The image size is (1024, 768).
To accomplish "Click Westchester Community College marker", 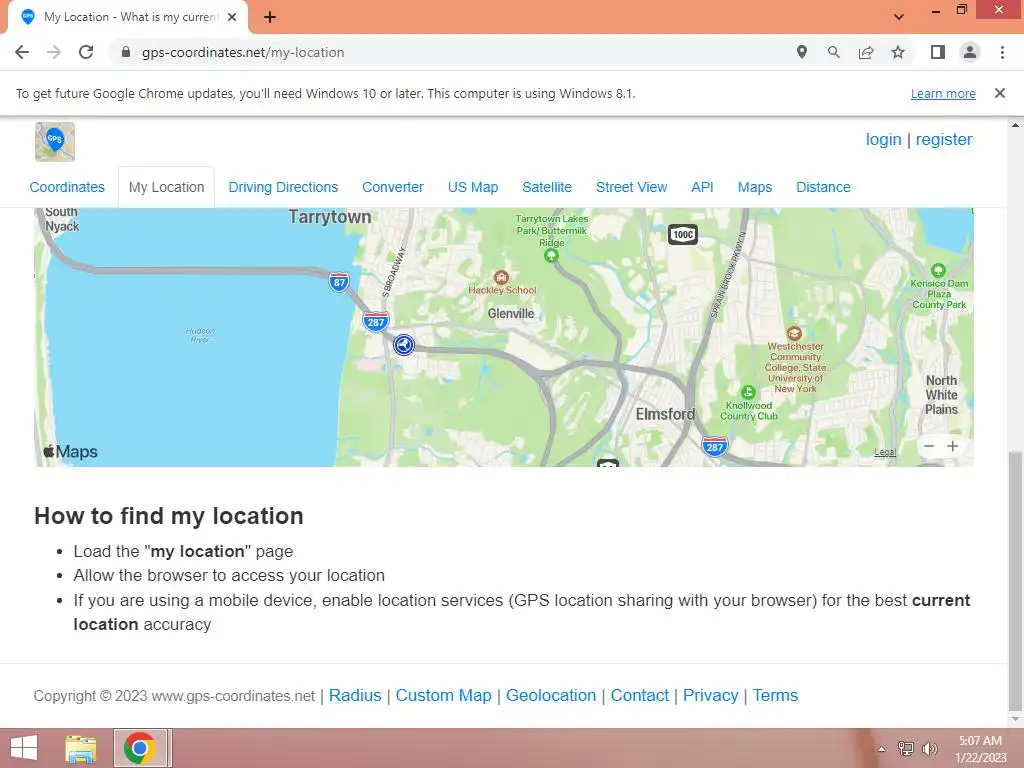I will click(x=794, y=333).
